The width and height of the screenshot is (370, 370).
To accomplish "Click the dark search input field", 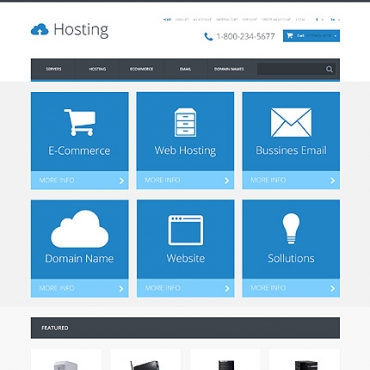I will click(291, 69).
